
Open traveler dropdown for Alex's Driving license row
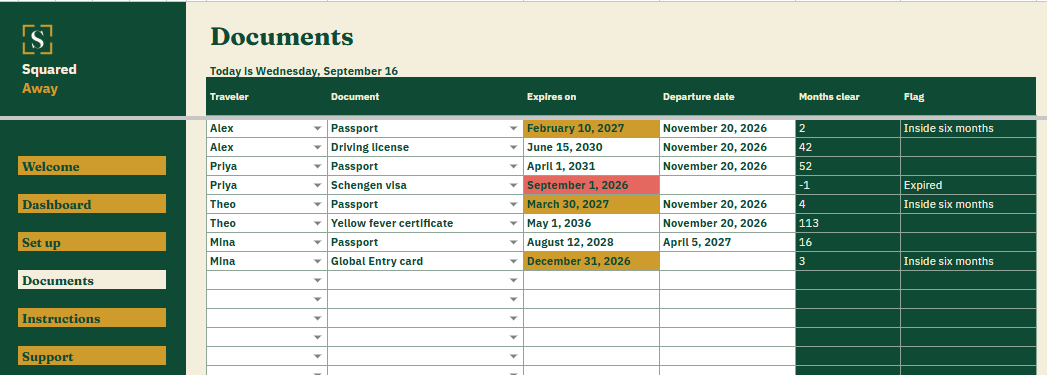pyautogui.click(x=318, y=147)
